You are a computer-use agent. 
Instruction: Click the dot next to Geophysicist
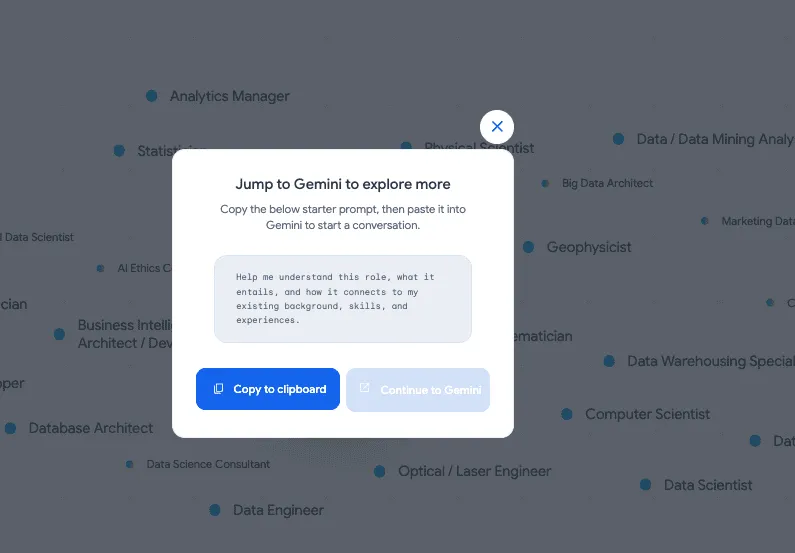pos(528,247)
